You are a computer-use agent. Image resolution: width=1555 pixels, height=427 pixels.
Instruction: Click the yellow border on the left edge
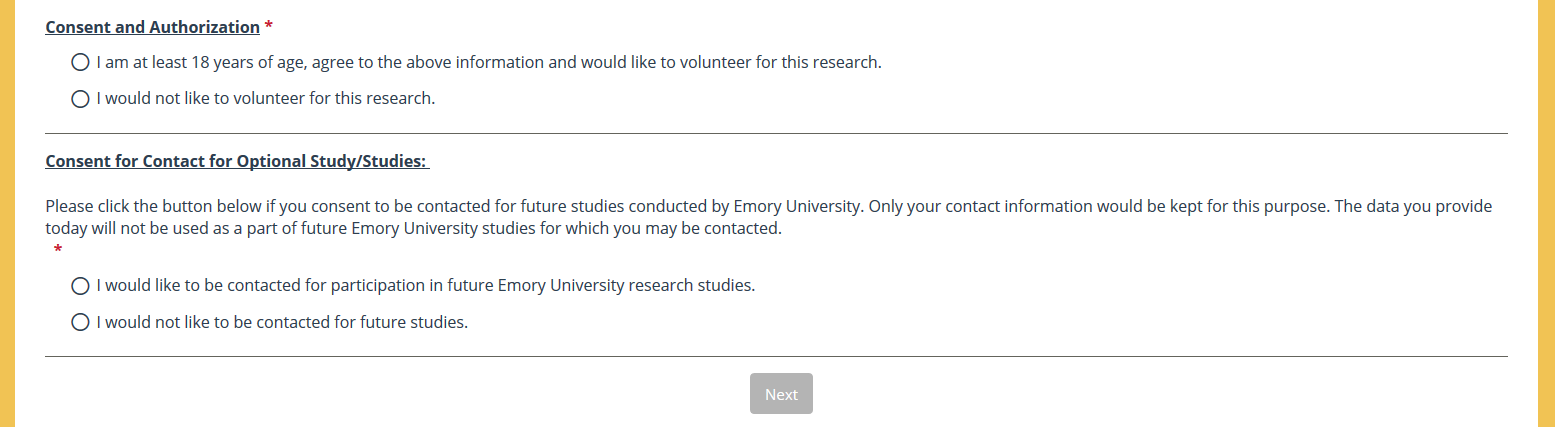click(x=7, y=213)
